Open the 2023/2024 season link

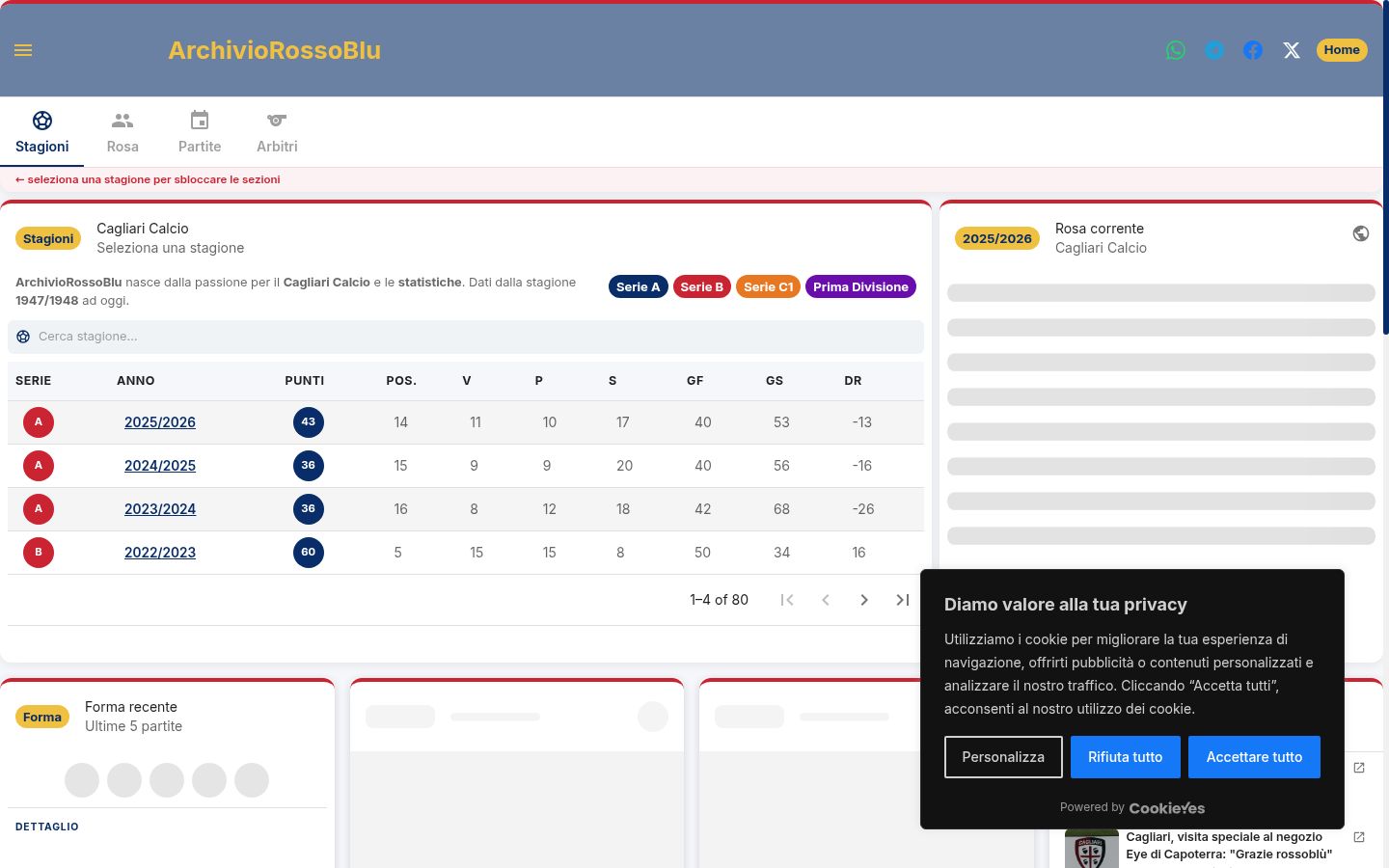tap(160, 509)
